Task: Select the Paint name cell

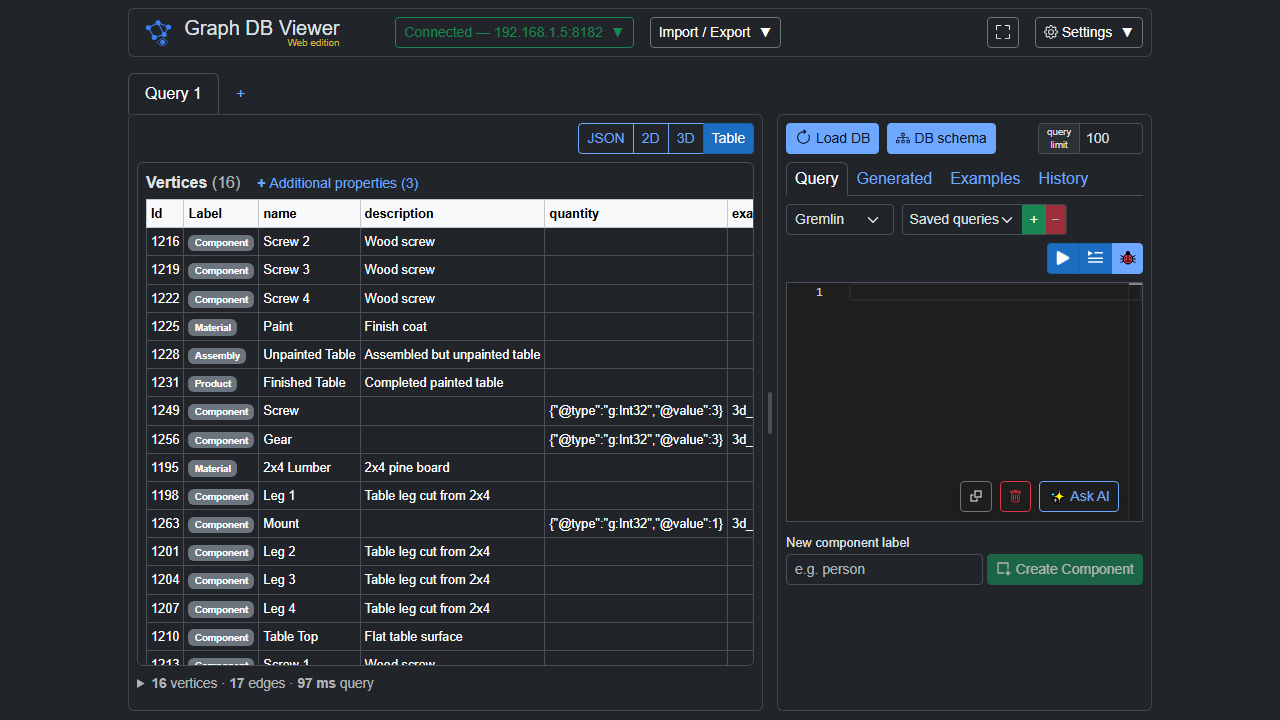Action: (x=309, y=326)
